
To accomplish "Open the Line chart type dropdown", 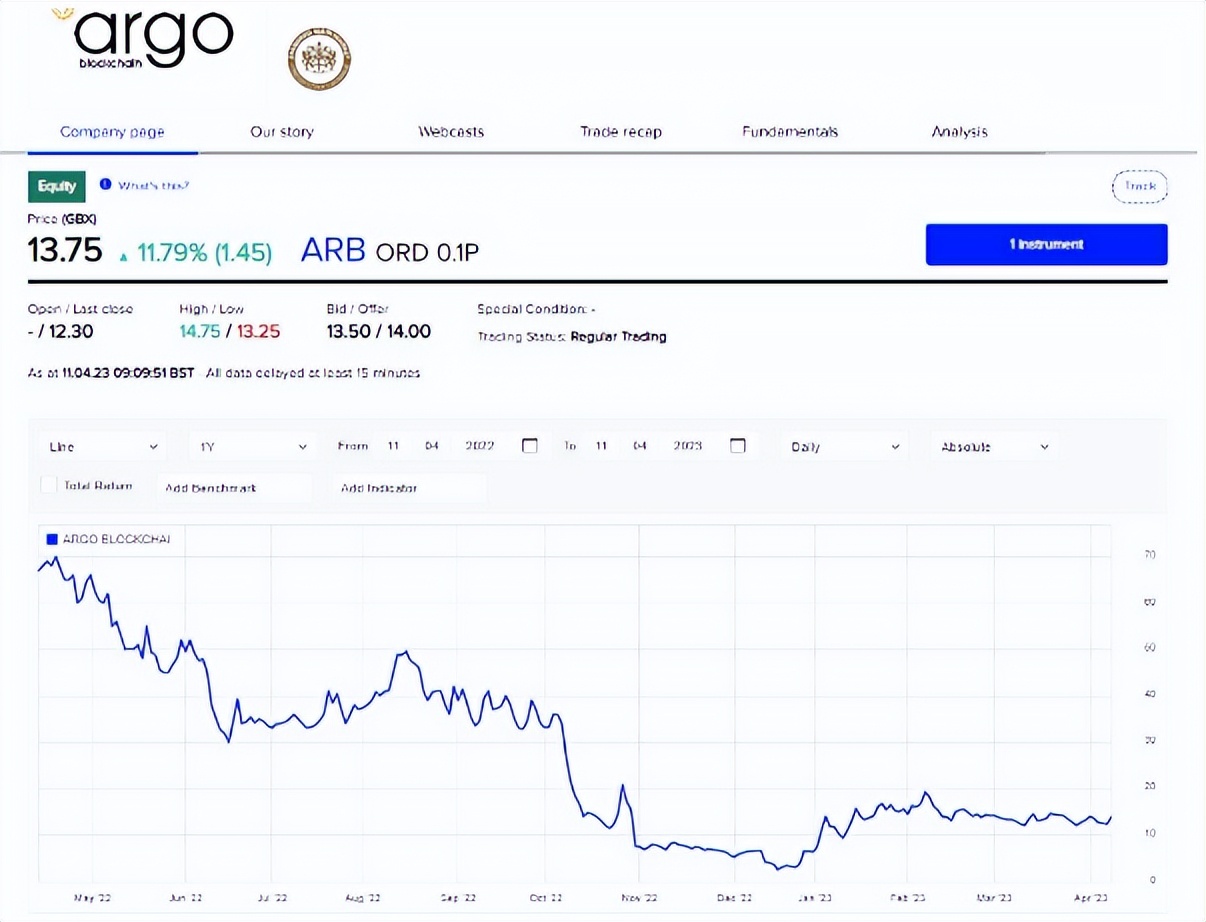I will coord(103,447).
